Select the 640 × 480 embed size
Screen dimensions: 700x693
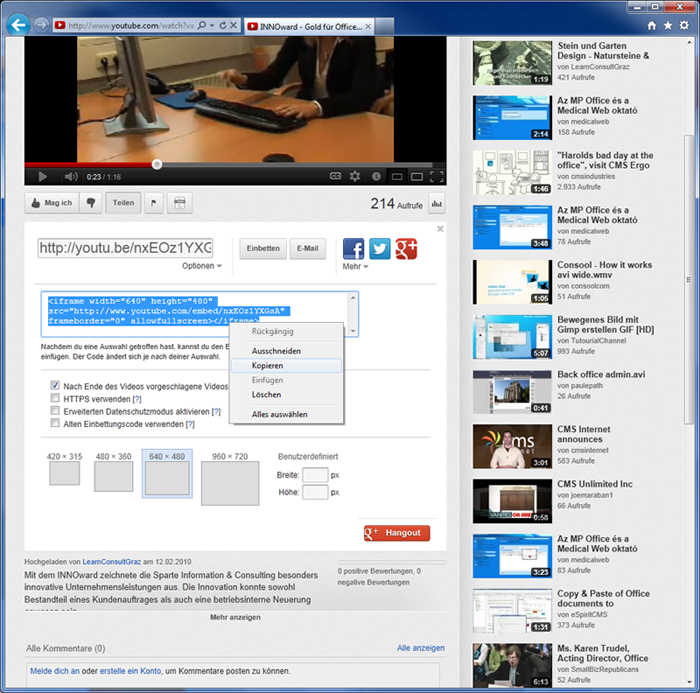[x=167, y=473]
